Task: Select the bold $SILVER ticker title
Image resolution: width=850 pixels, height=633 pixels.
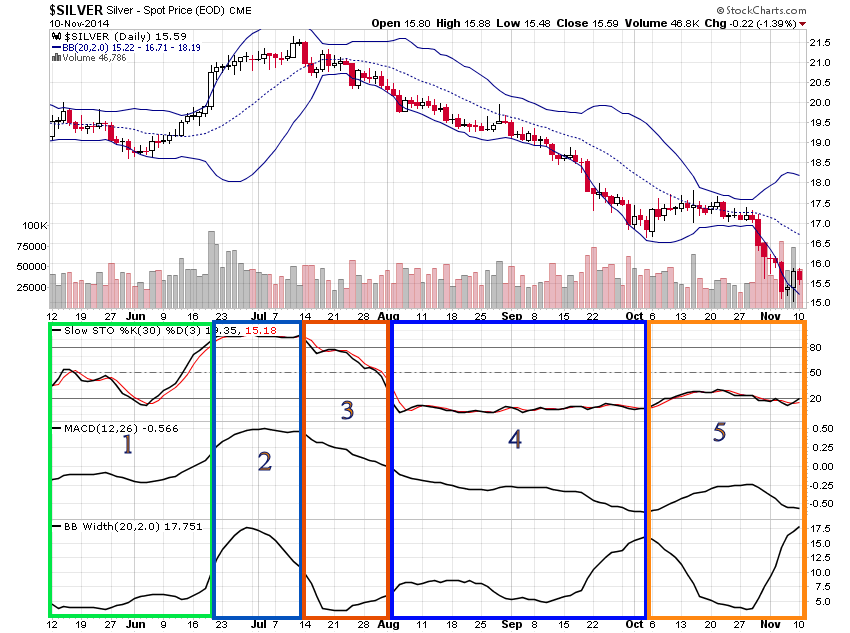Action: (76, 10)
